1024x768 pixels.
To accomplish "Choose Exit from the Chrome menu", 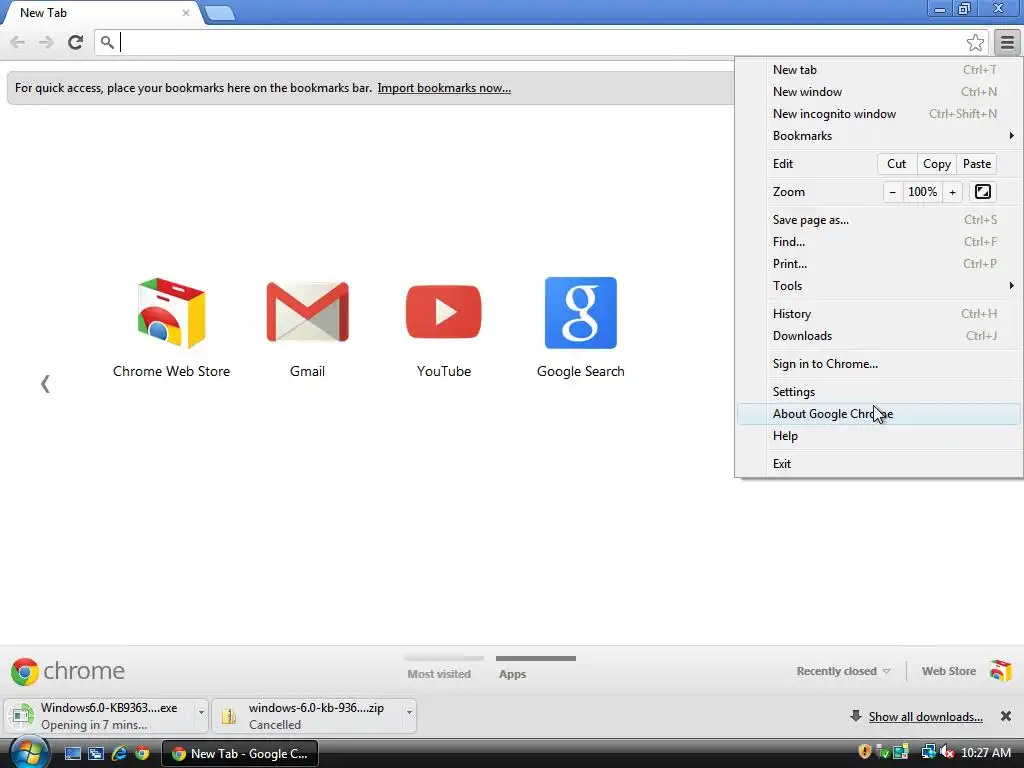I will (880, 464).
